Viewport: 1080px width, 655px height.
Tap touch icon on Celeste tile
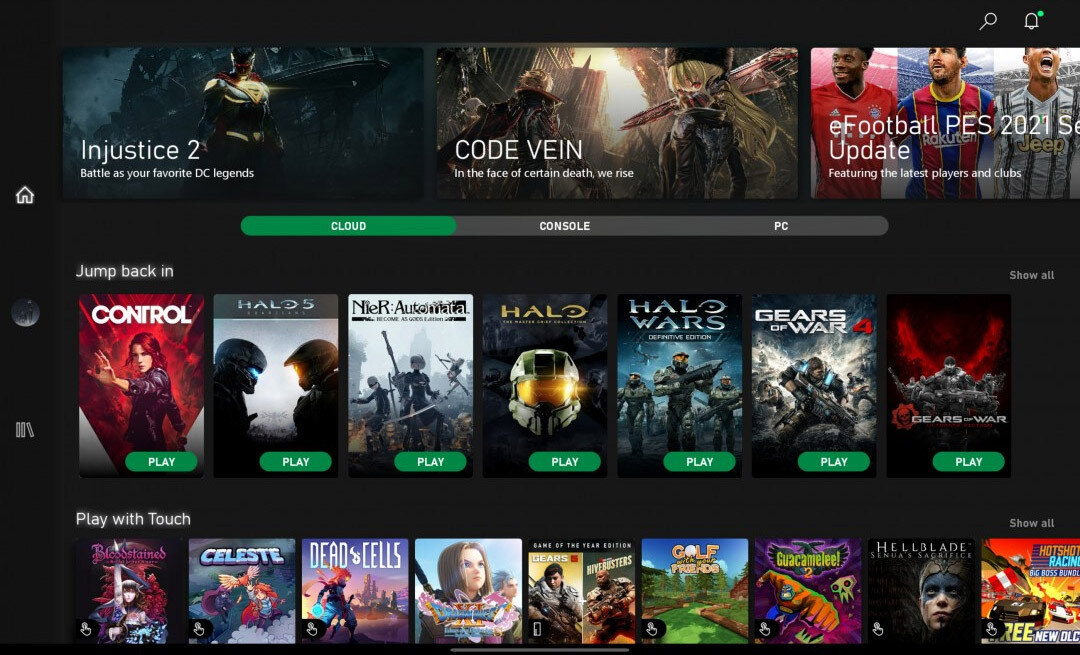(199, 629)
